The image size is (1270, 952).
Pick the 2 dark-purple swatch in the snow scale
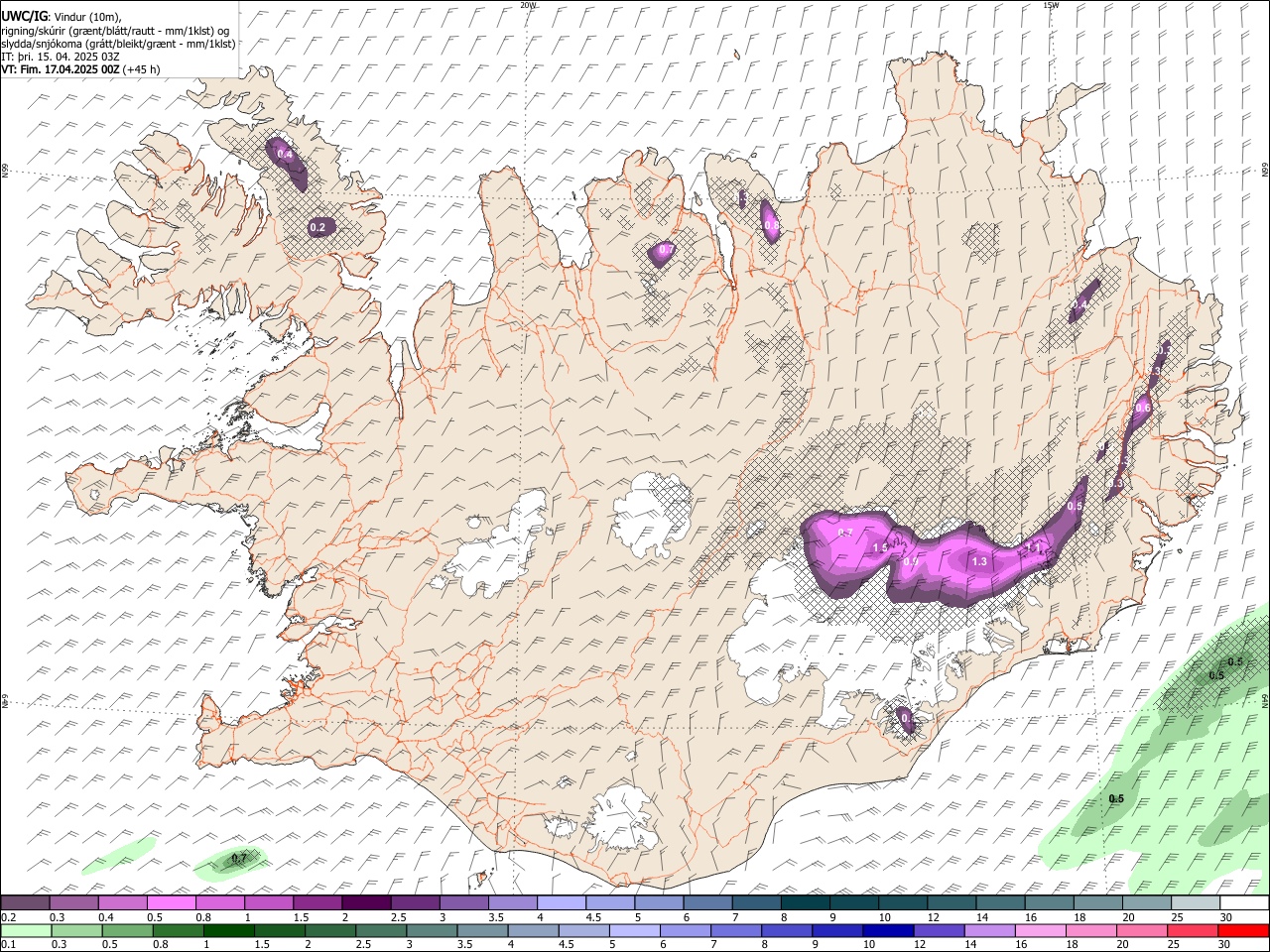tap(365, 902)
